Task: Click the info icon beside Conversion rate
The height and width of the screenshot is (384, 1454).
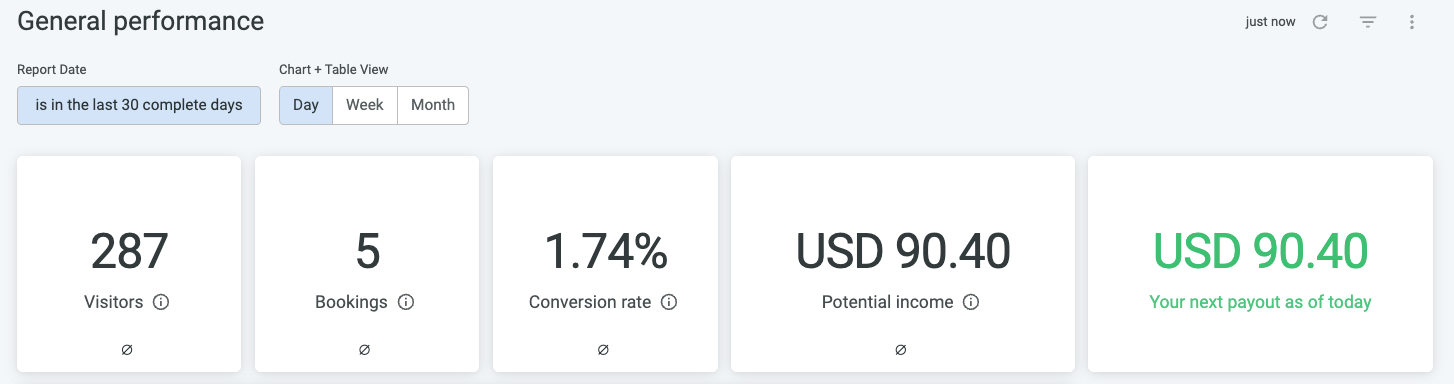Action: [669, 302]
